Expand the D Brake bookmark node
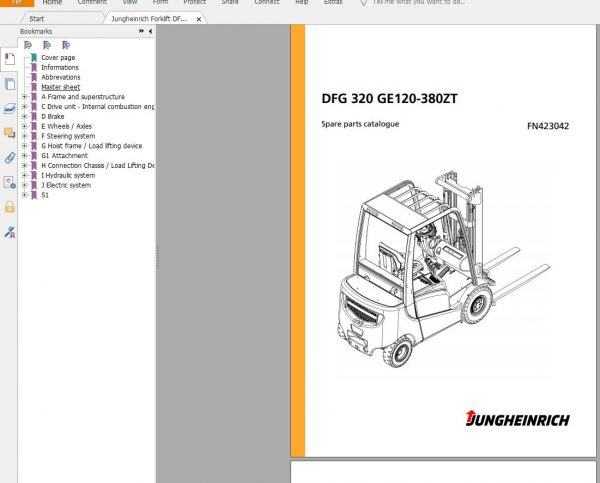This screenshot has height=483, width=600. tap(24, 116)
